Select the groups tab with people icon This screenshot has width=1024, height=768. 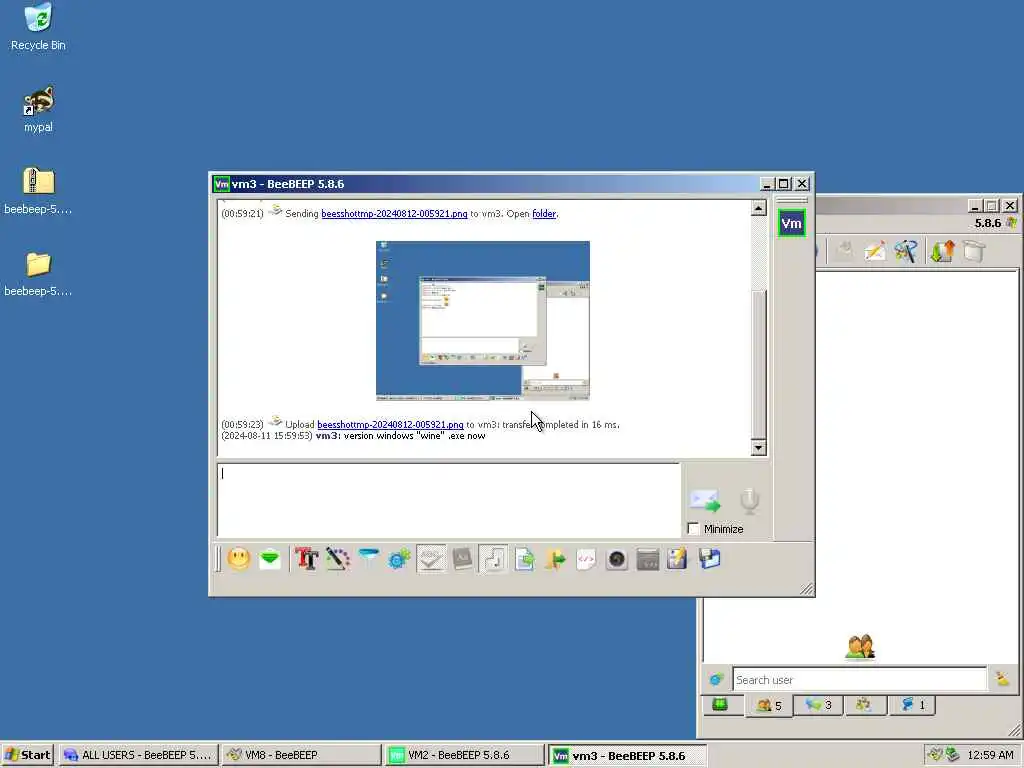(864, 705)
